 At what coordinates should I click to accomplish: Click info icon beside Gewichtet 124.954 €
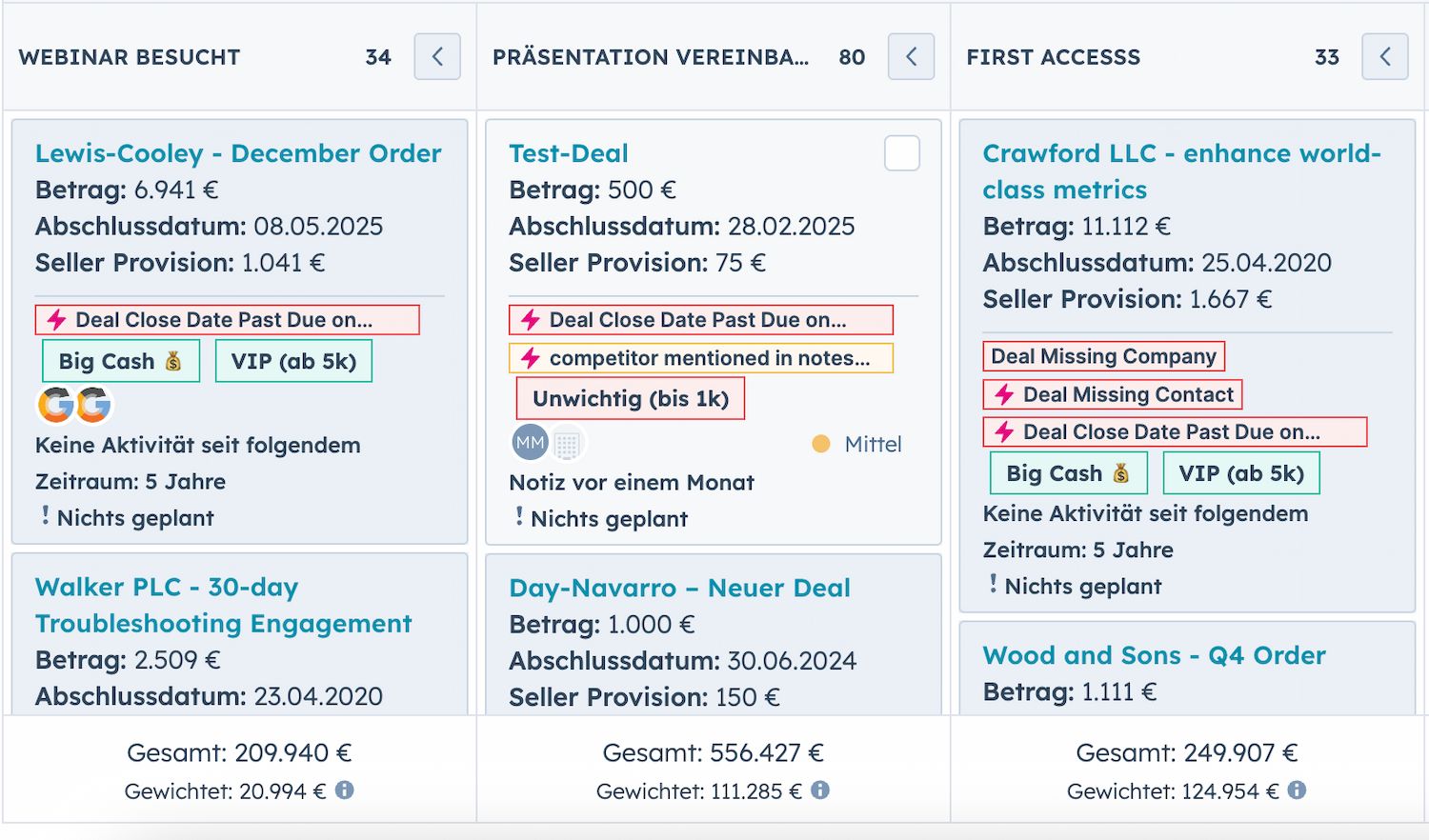tap(1297, 790)
